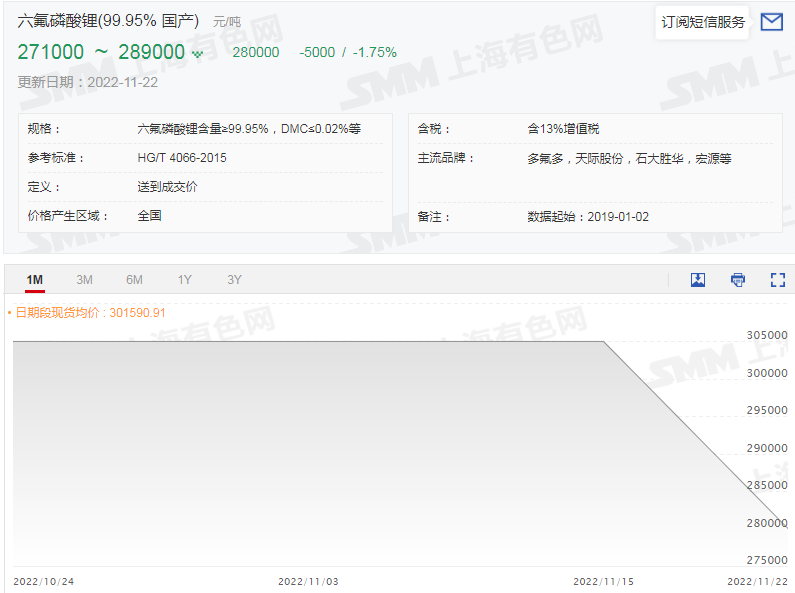This screenshot has height=593, width=795.
Task: Show the 1Y price history
Action: point(184,280)
